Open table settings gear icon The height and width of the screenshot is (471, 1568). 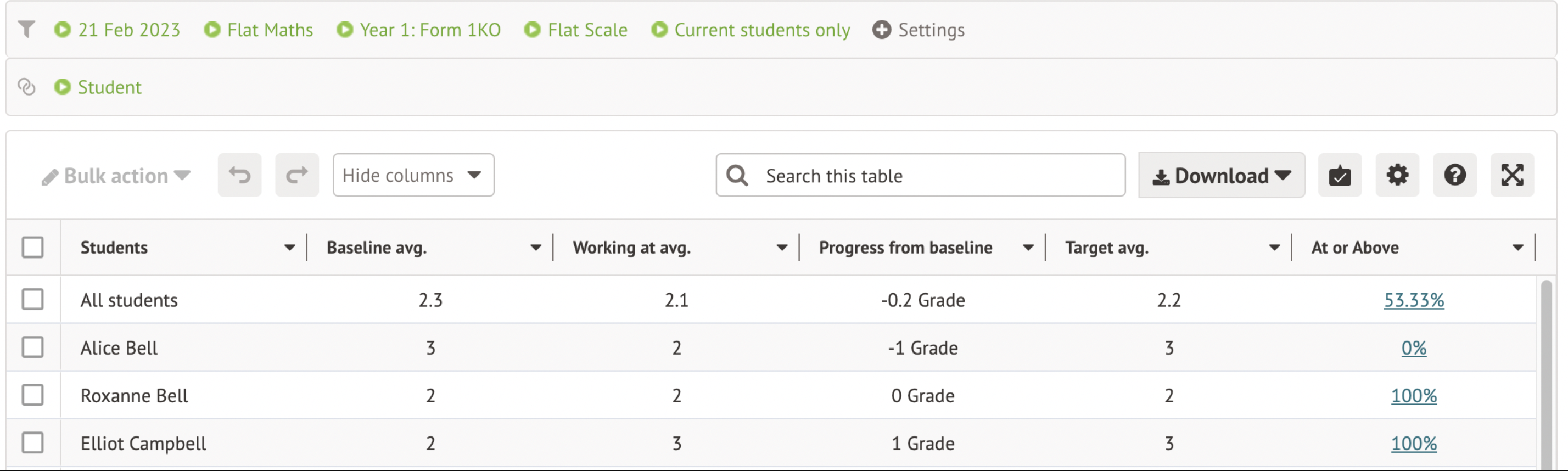pyautogui.click(x=1397, y=175)
